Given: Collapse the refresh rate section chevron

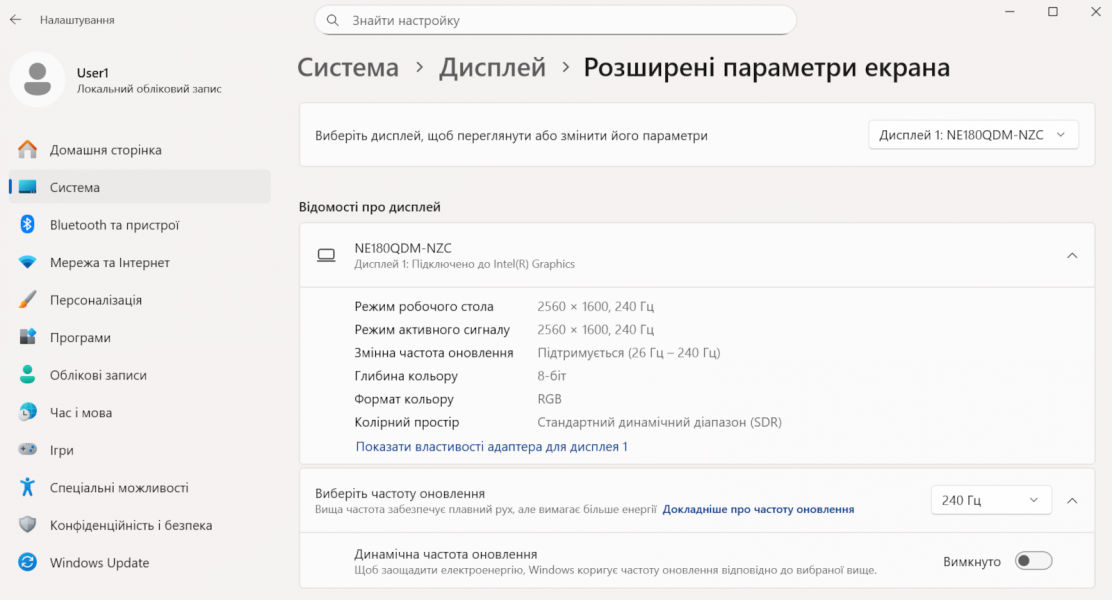Looking at the screenshot, I should click(x=1071, y=500).
